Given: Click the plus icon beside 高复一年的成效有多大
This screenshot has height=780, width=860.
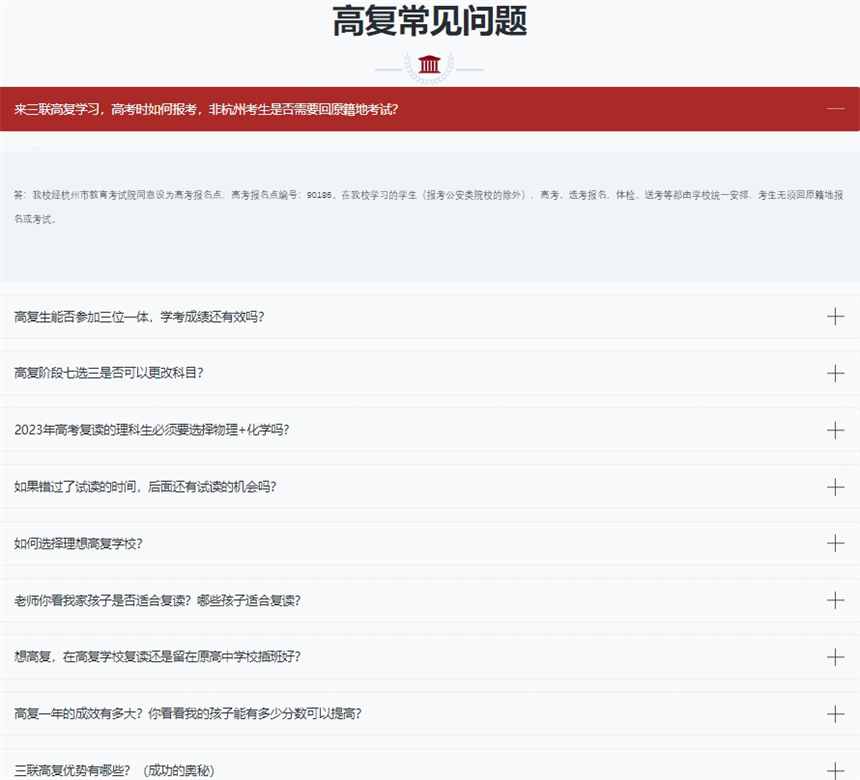Looking at the screenshot, I should (836, 714).
